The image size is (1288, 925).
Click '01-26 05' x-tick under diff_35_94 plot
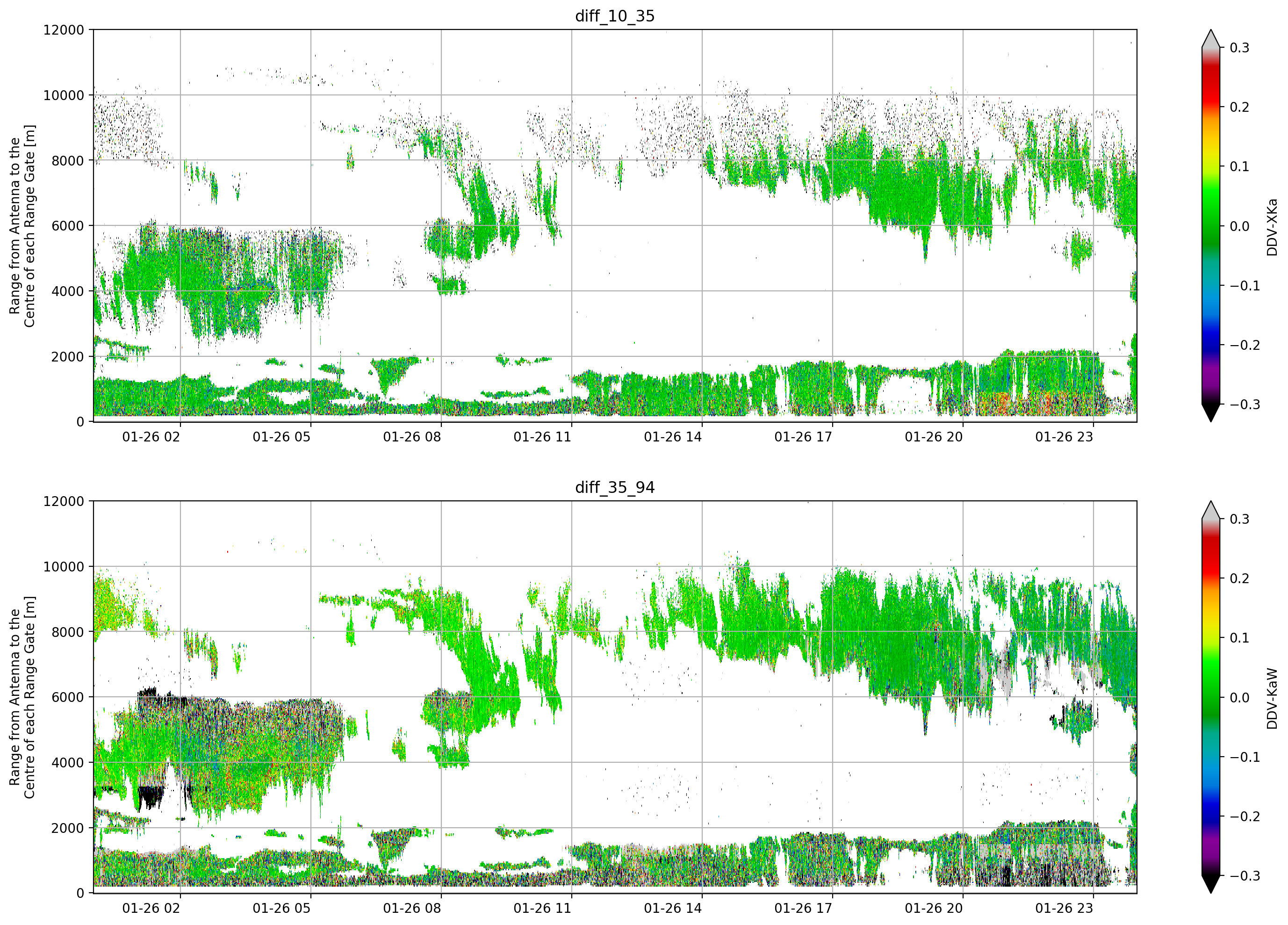click(282, 909)
